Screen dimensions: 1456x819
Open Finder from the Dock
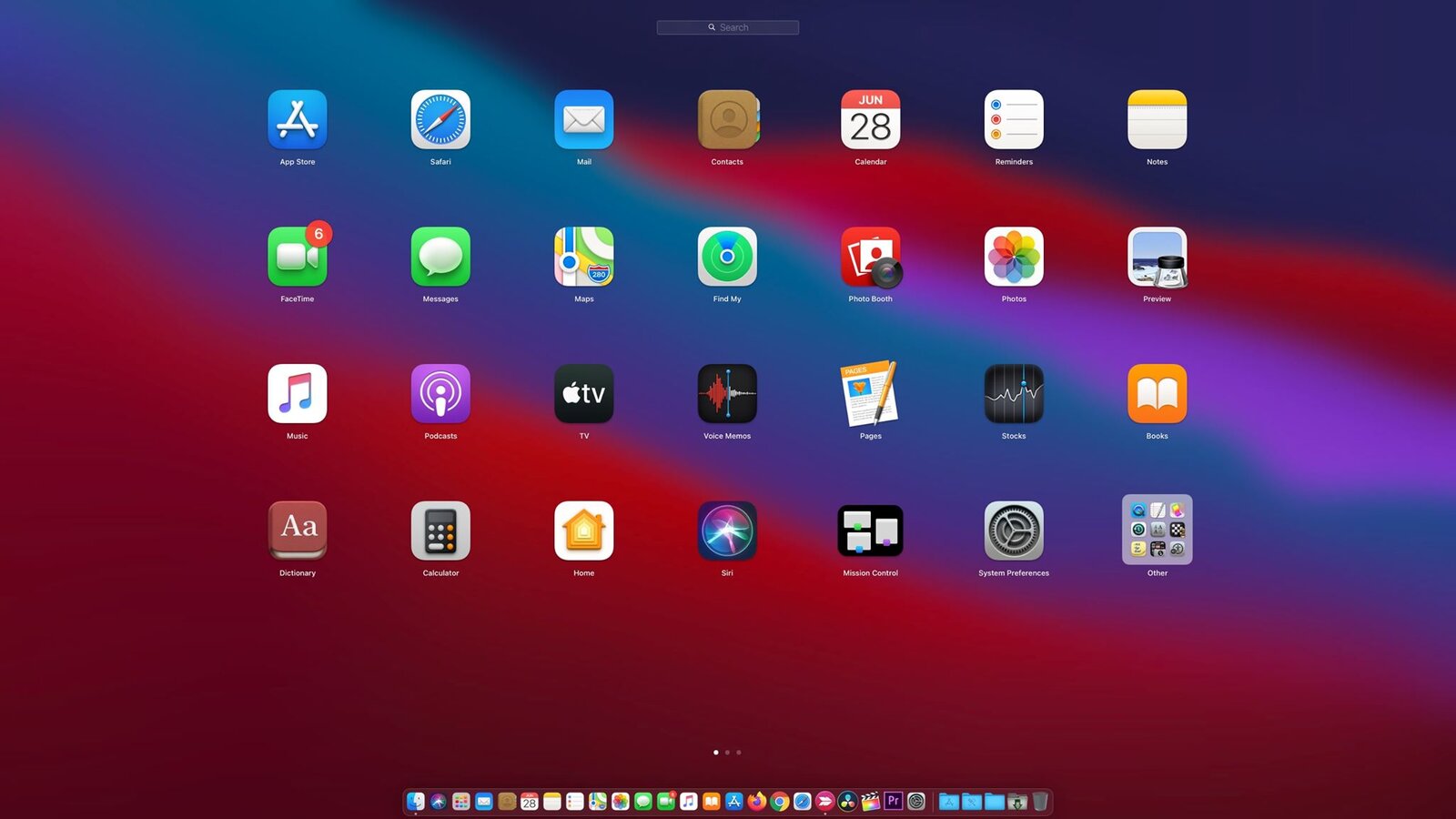tap(416, 801)
